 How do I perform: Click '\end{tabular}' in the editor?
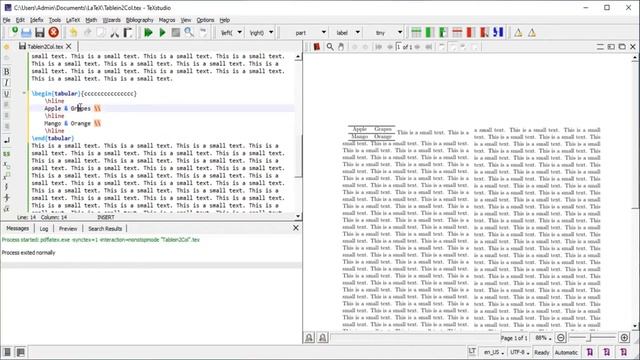pyautogui.click(x=53, y=138)
